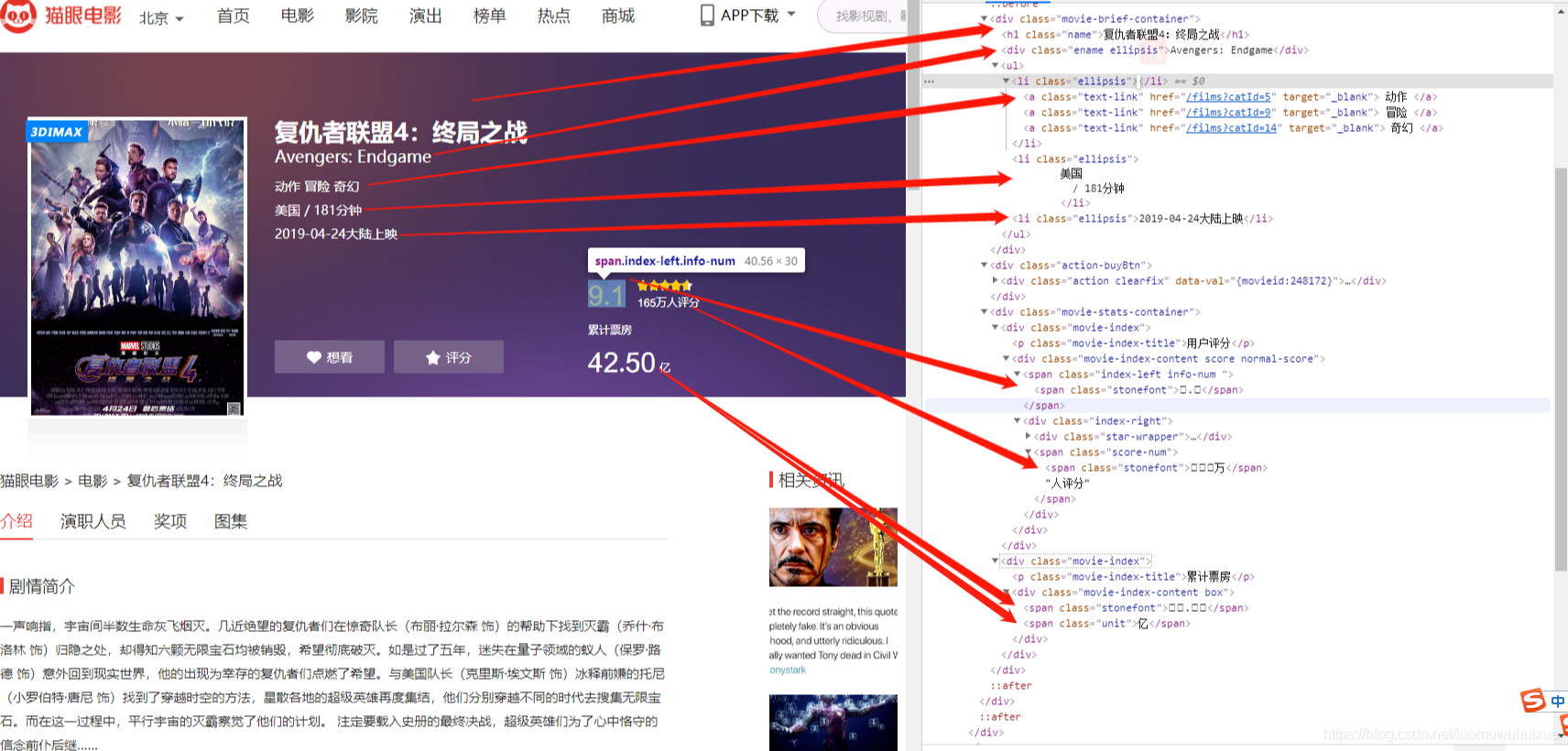Click the yellow star rating icons
Image resolution: width=1568 pixels, height=751 pixels.
pos(665,286)
